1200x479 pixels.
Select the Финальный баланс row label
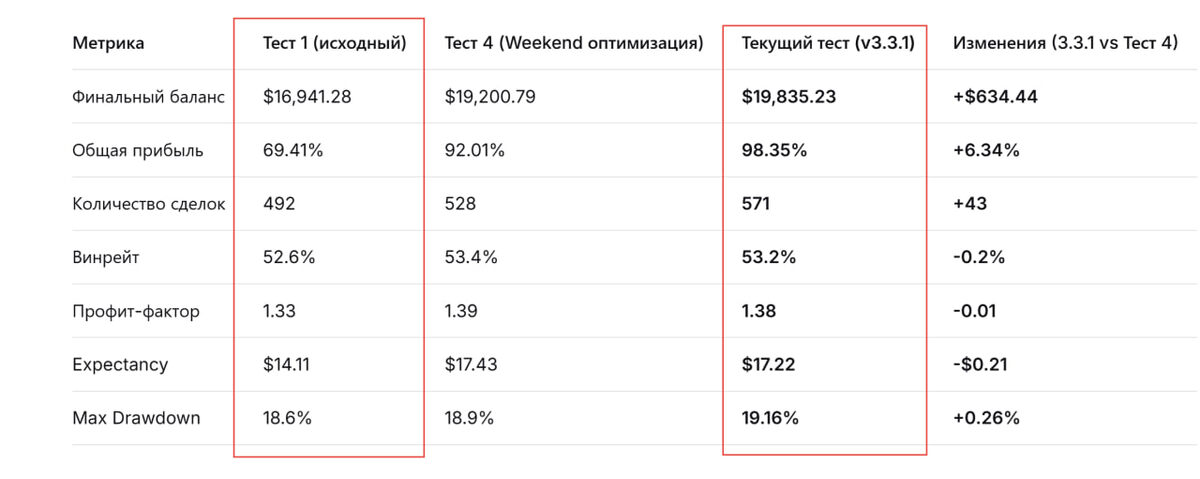(148, 97)
